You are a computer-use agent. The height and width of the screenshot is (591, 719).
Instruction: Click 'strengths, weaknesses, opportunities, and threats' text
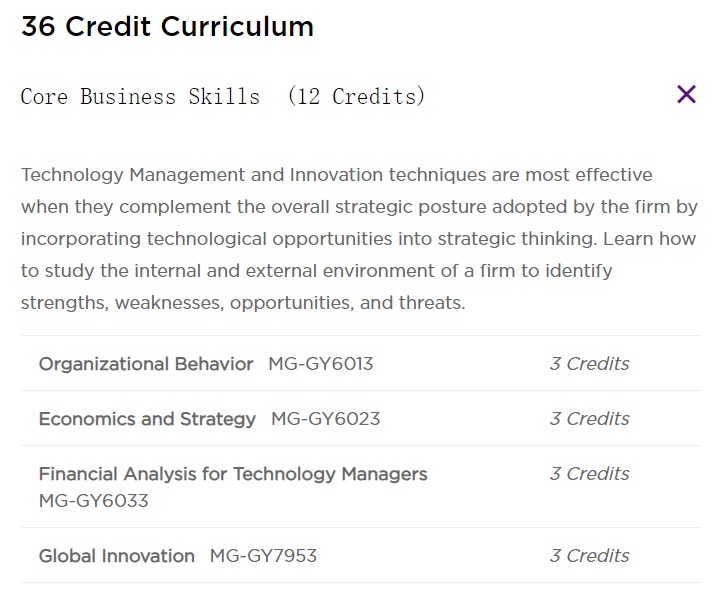point(243,303)
